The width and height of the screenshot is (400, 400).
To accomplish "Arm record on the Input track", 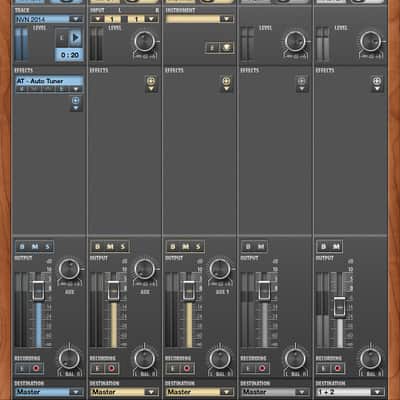I will 111,368.
